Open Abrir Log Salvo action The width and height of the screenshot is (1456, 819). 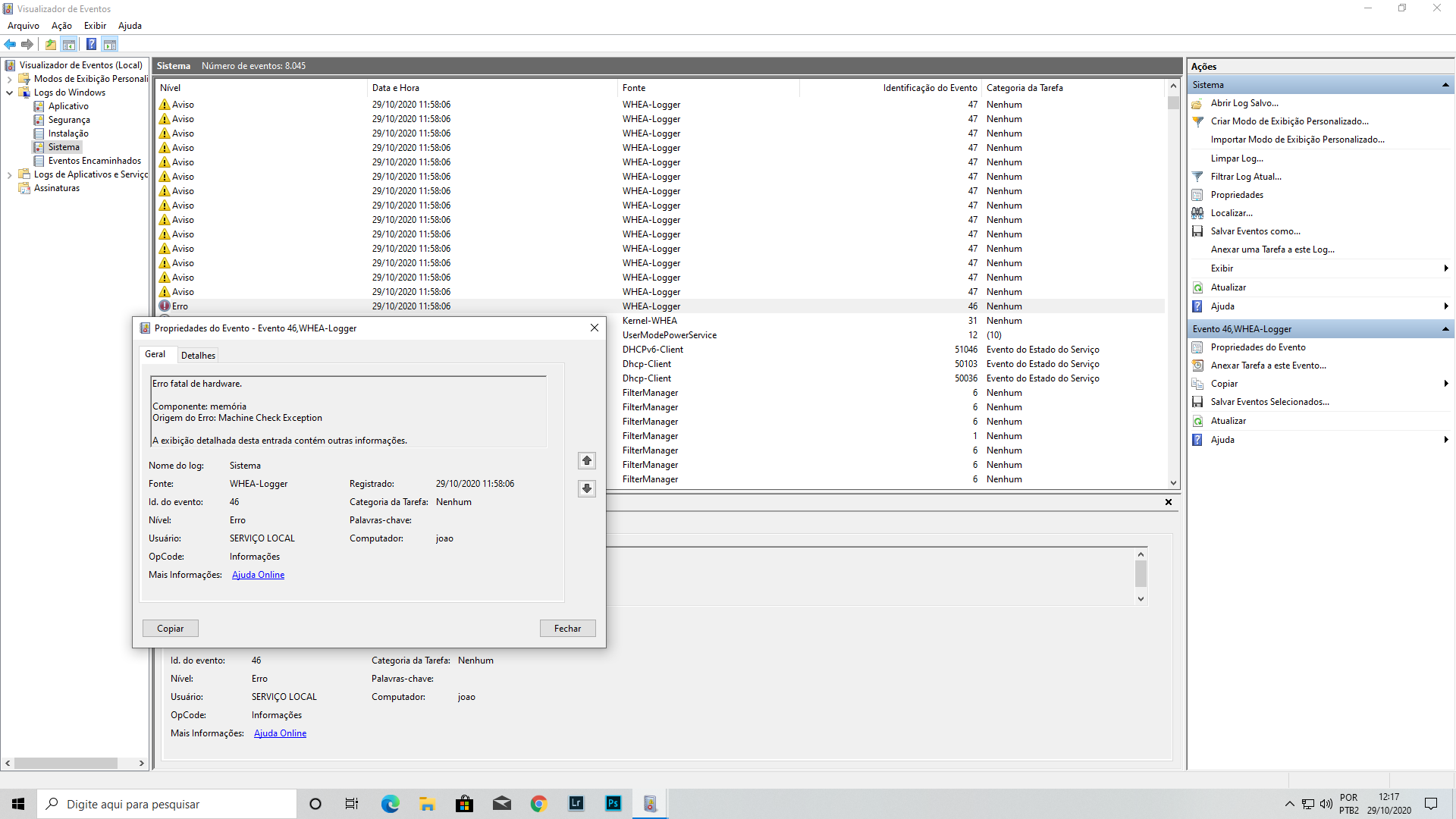click(x=1244, y=103)
